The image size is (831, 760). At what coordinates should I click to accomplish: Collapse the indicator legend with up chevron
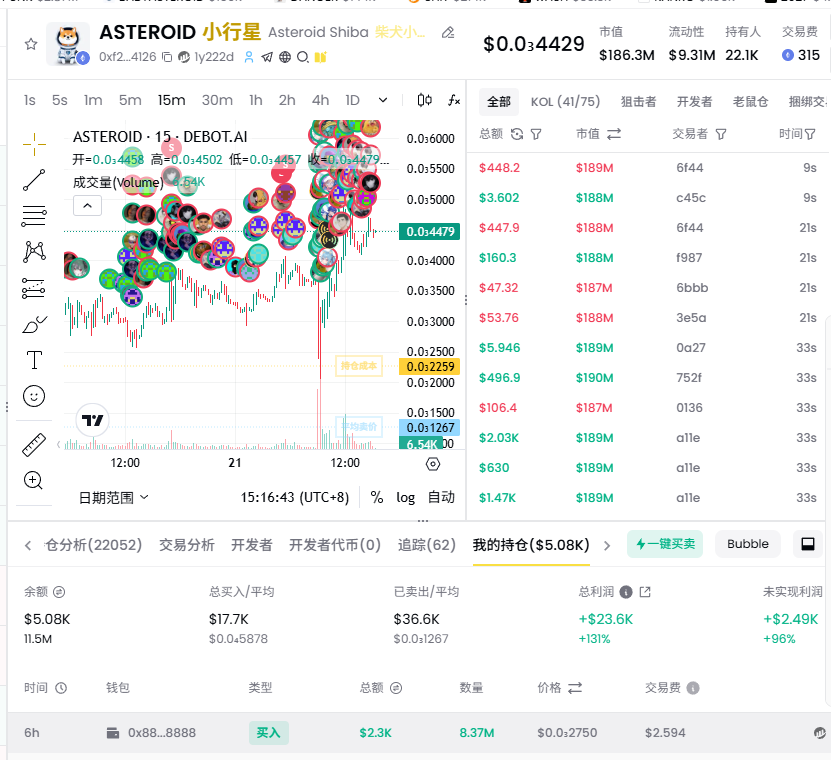pyautogui.click(x=87, y=206)
